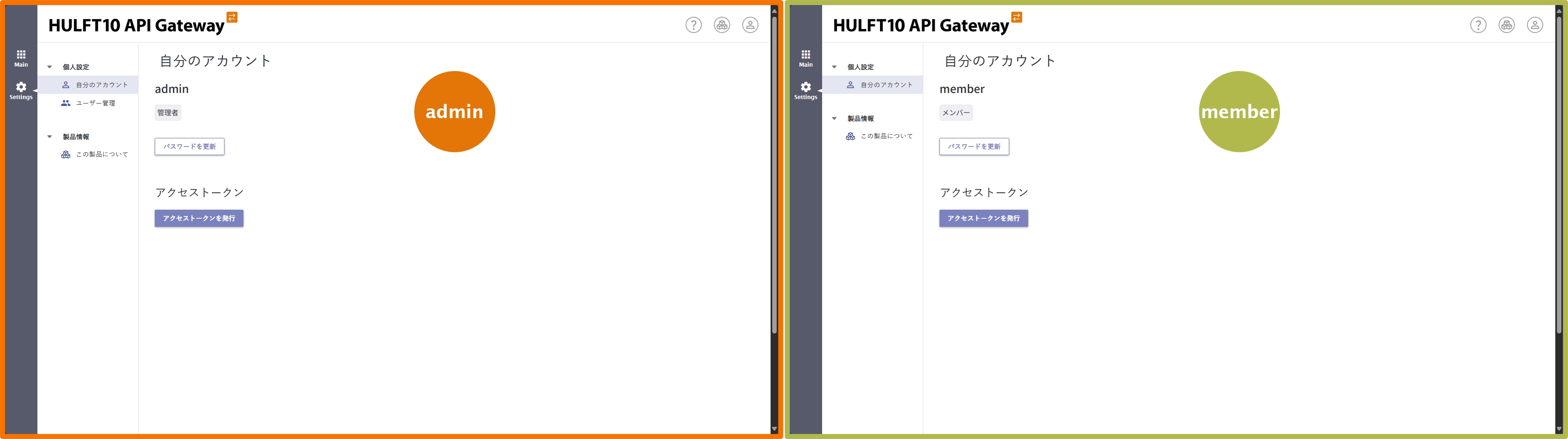Open the user account icon in member header
The width and height of the screenshot is (1568, 439).
pyautogui.click(x=1534, y=25)
